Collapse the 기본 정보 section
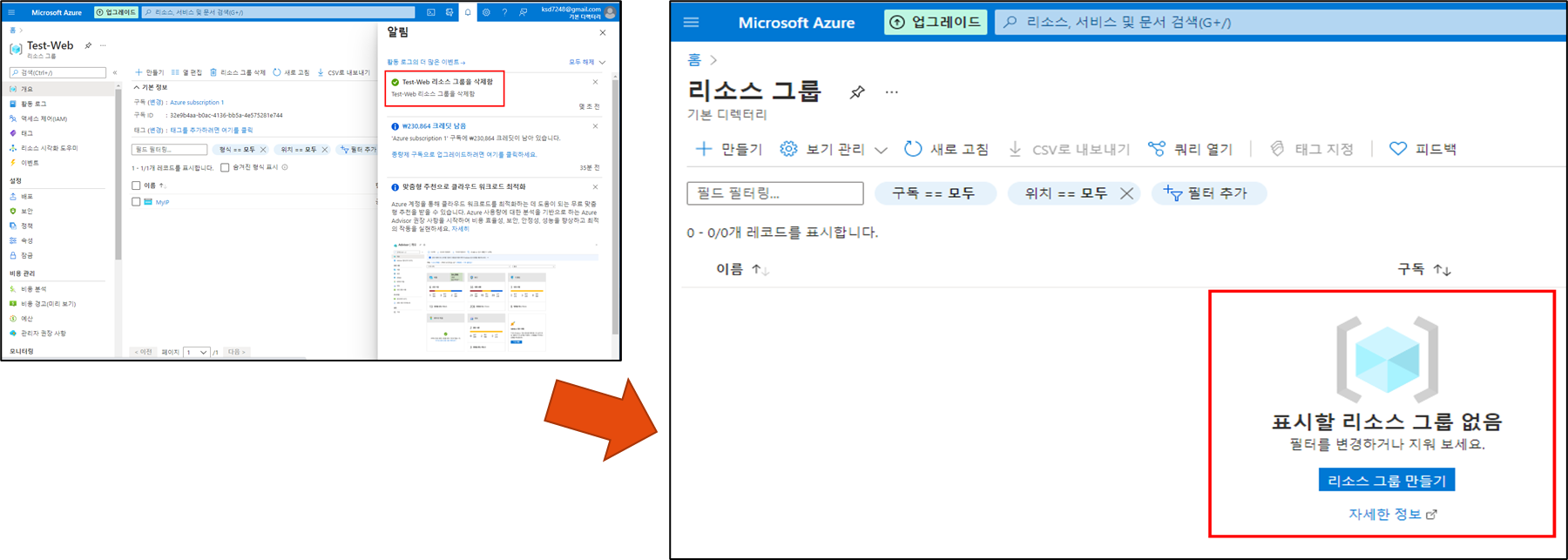This screenshot has height=560, width=1568. (x=151, y=87)
